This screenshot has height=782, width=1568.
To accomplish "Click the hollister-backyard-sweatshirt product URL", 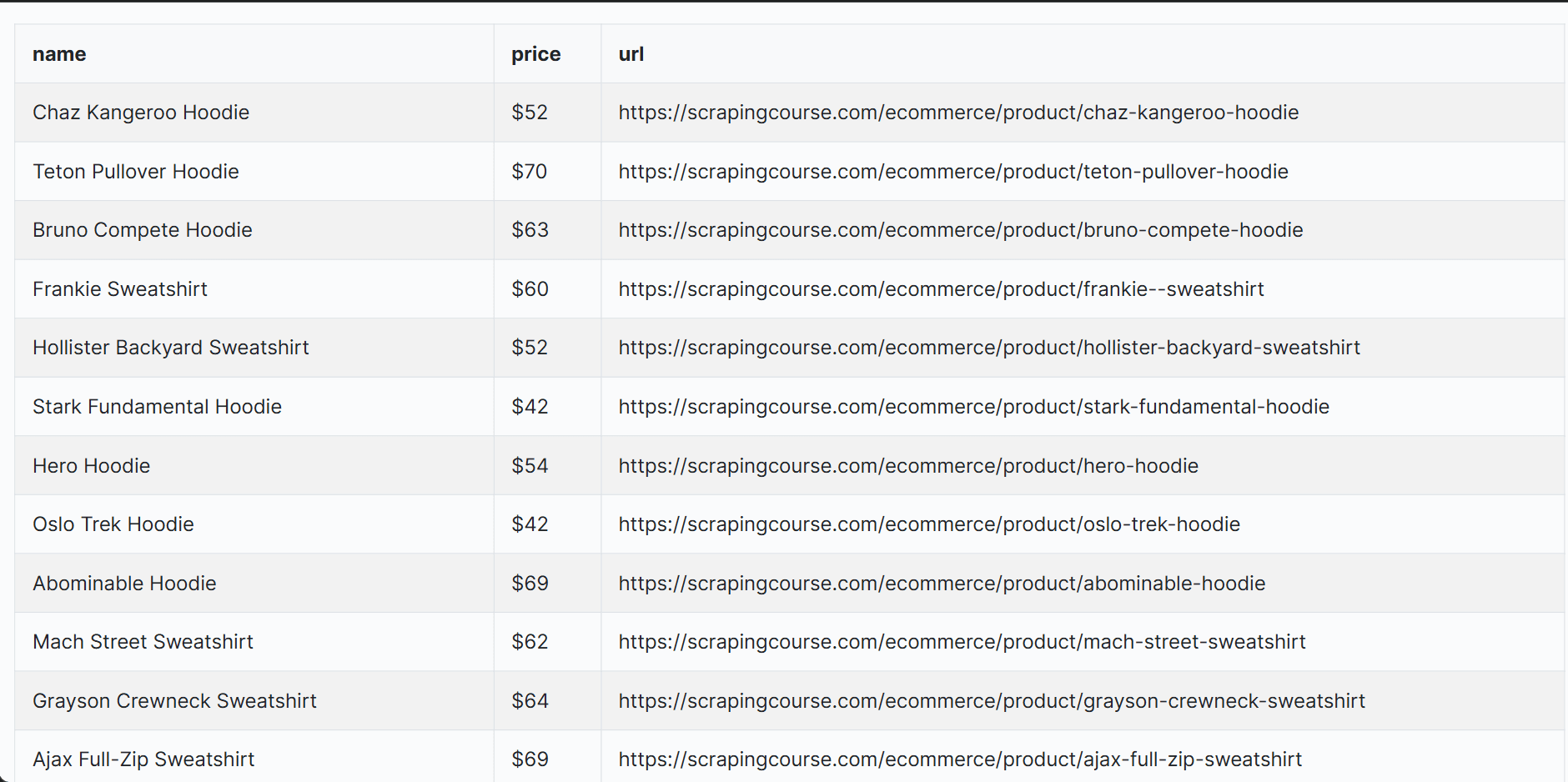I will coord(989,348).
